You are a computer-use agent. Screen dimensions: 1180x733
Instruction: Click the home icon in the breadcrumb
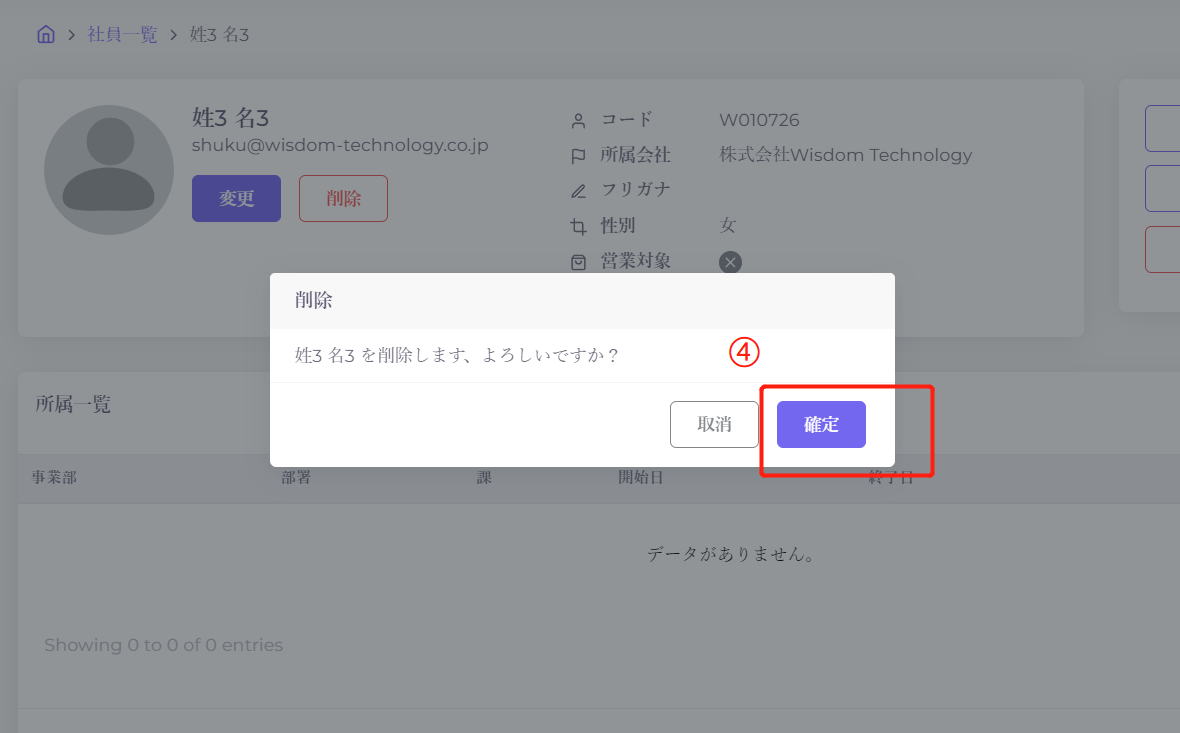[45, 35]
